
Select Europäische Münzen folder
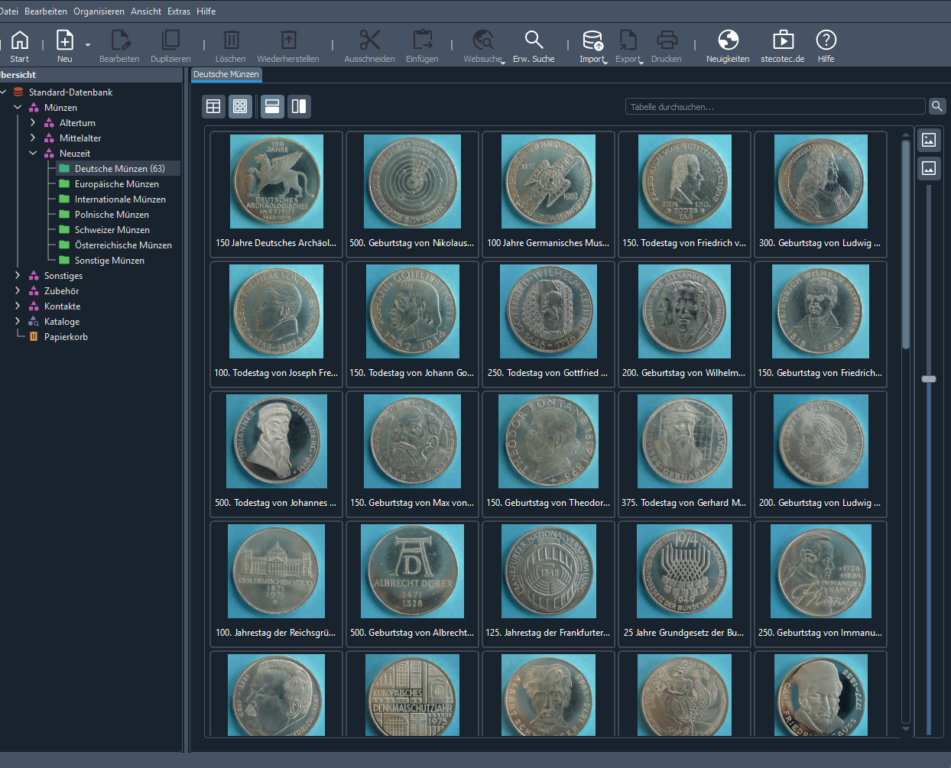pos(116,184)
